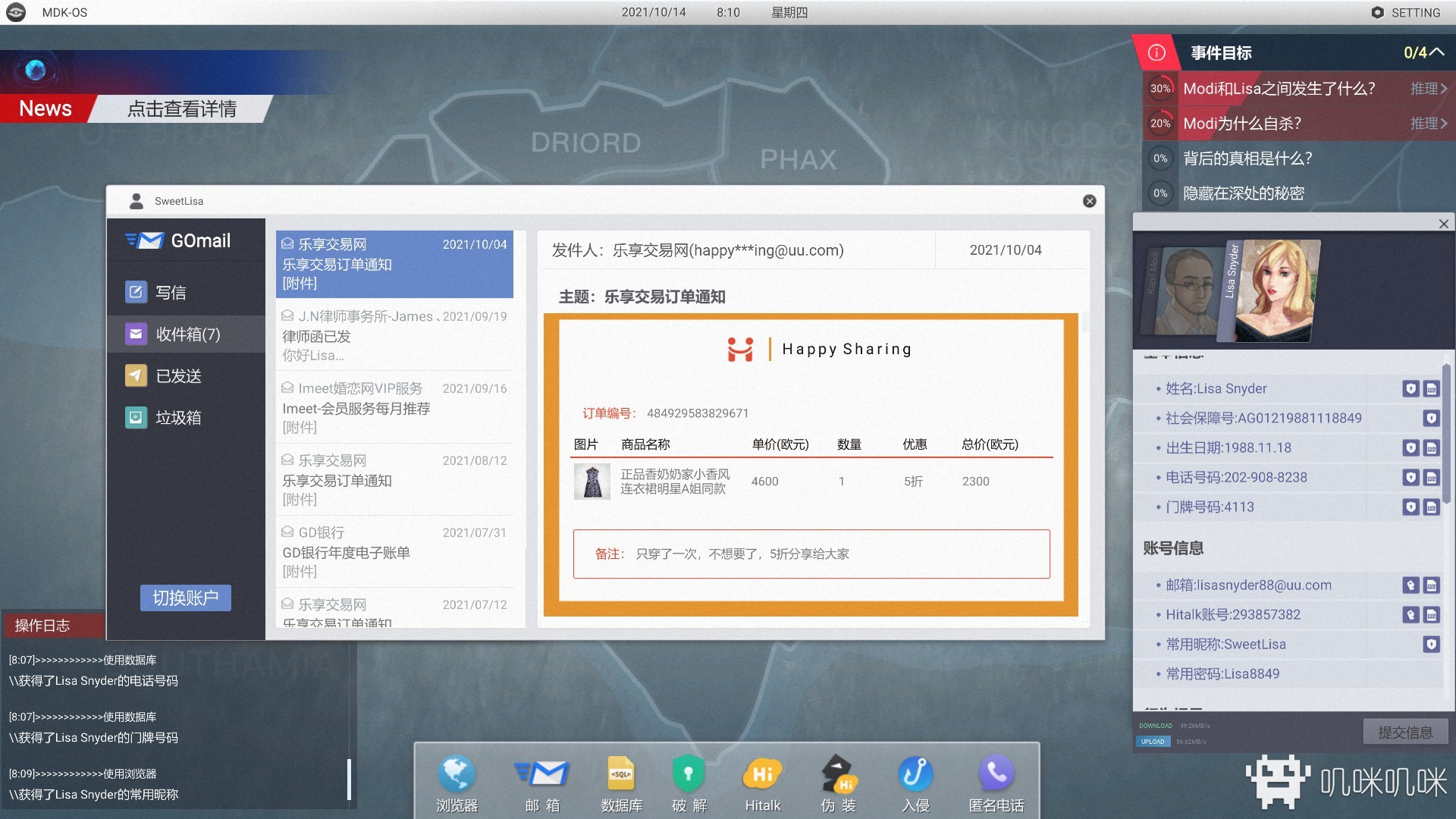
Task: Open 推理 for Modi为什么自杀
Action: 1429,124
